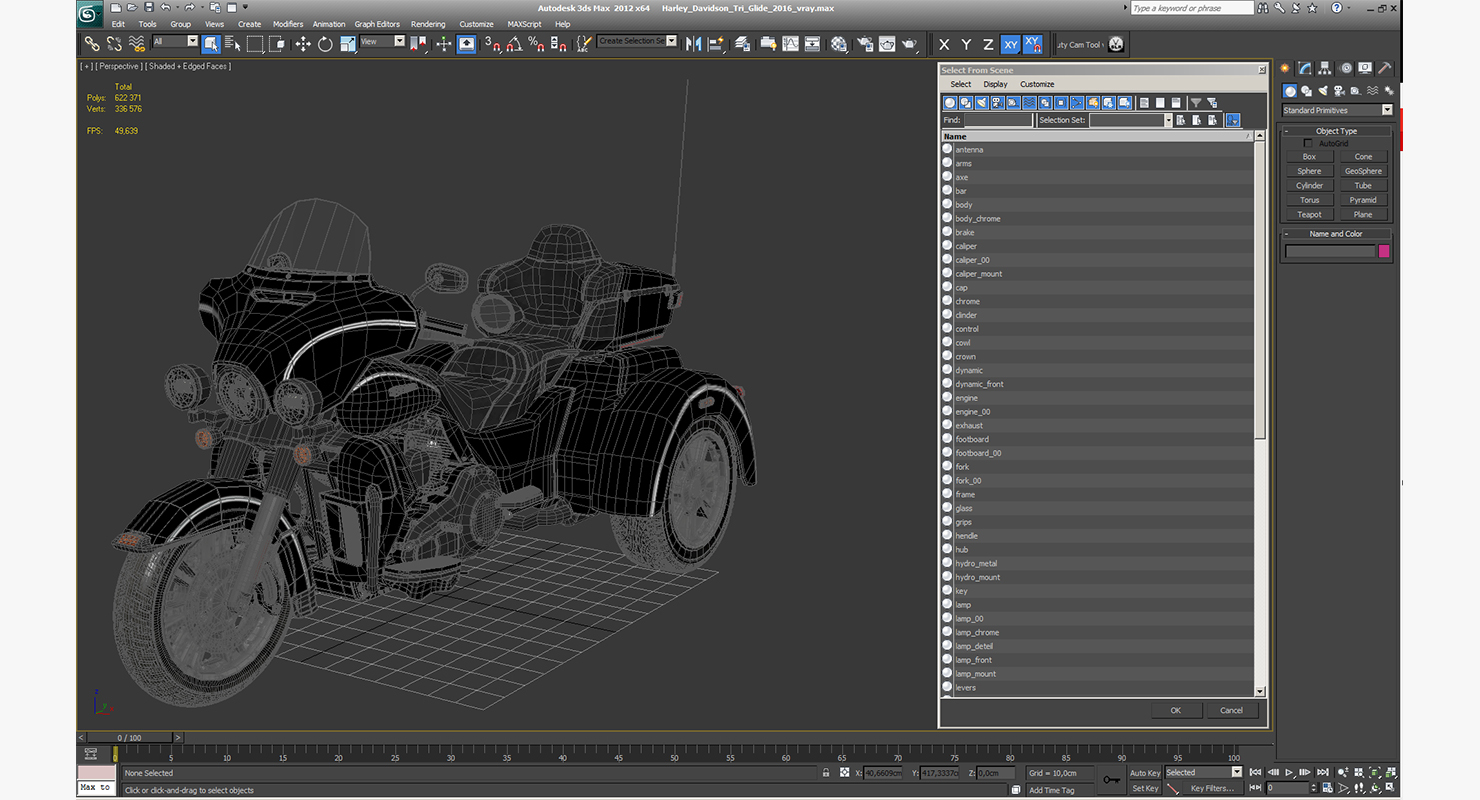This screenshot has width=1480, height=800.
Task: Click the Mirror tool icon
Action: tap(693, 44)
